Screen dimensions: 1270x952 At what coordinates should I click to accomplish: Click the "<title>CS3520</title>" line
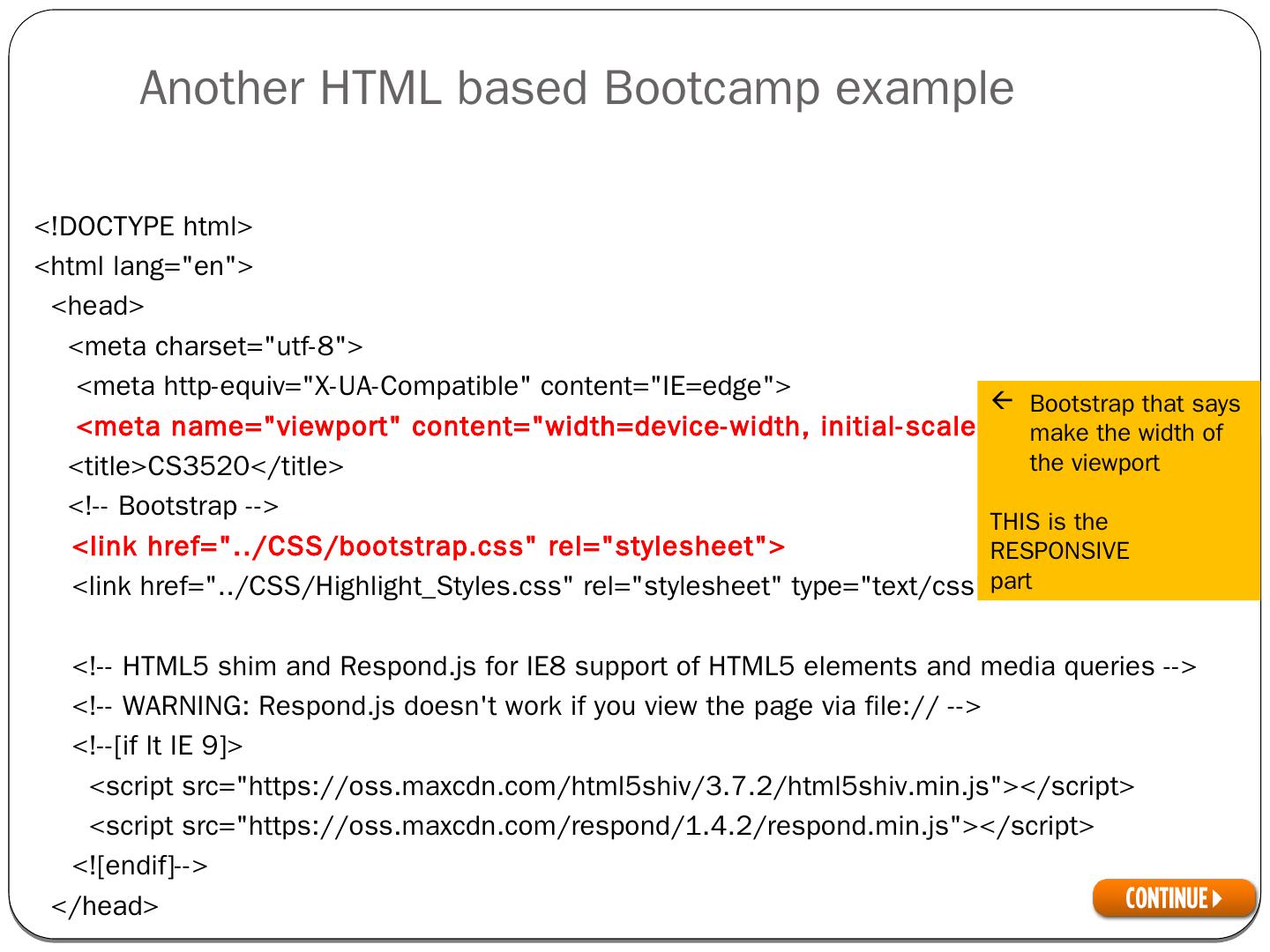click(x=206, y=466)
